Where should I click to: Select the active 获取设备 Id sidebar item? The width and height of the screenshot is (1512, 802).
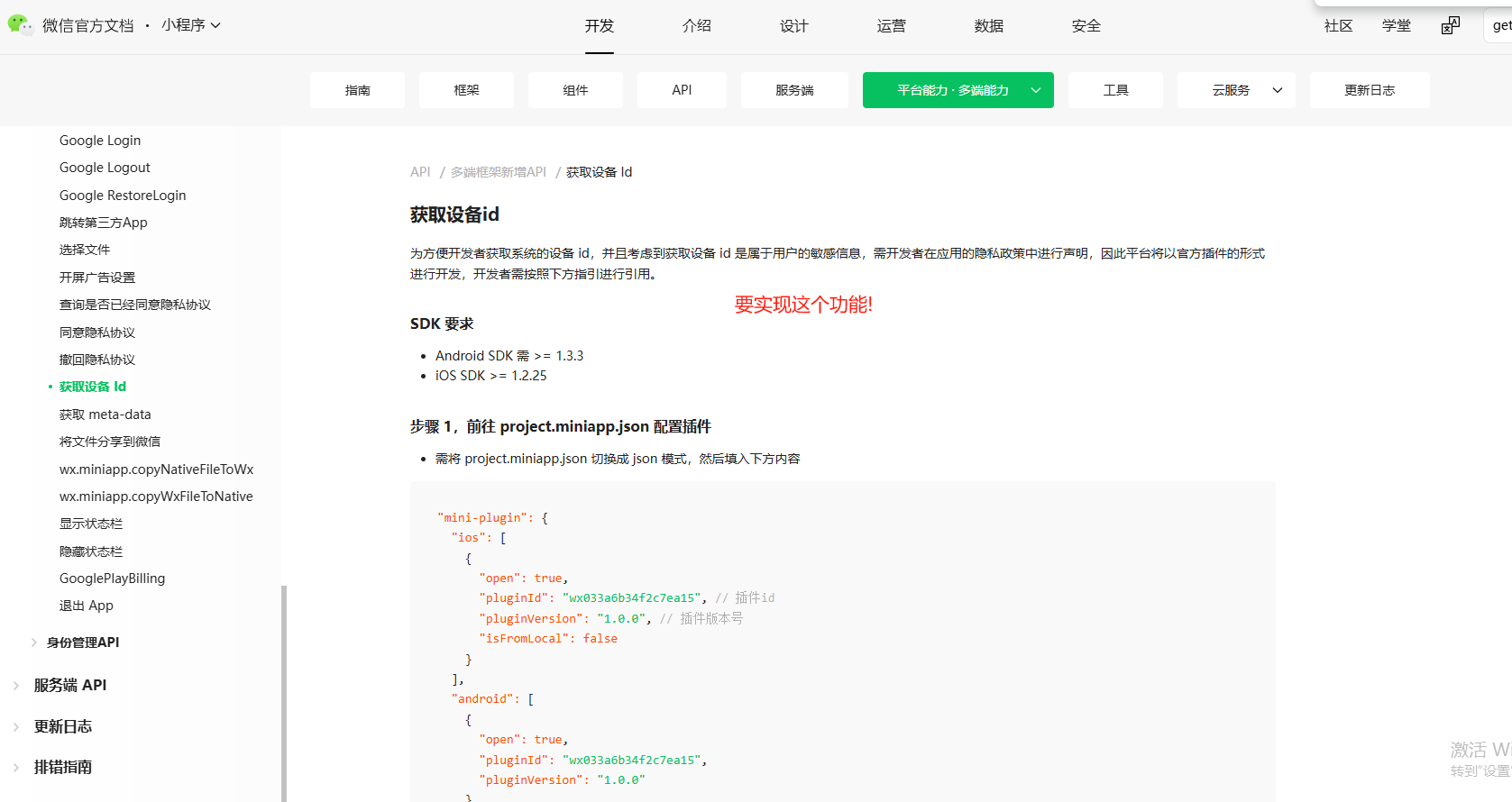coord(93,387)
